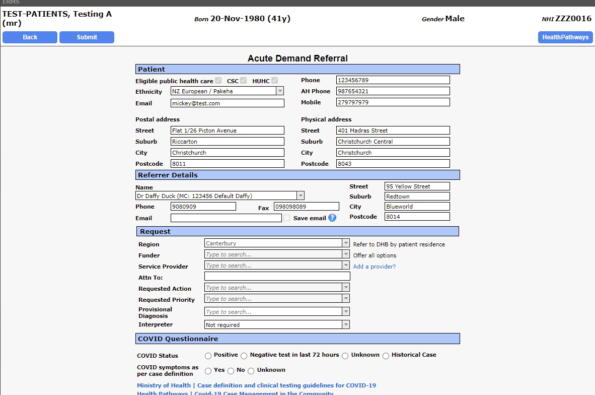595x395 pixels.
Task: Click the postal City field
Action: pos(227,153)
